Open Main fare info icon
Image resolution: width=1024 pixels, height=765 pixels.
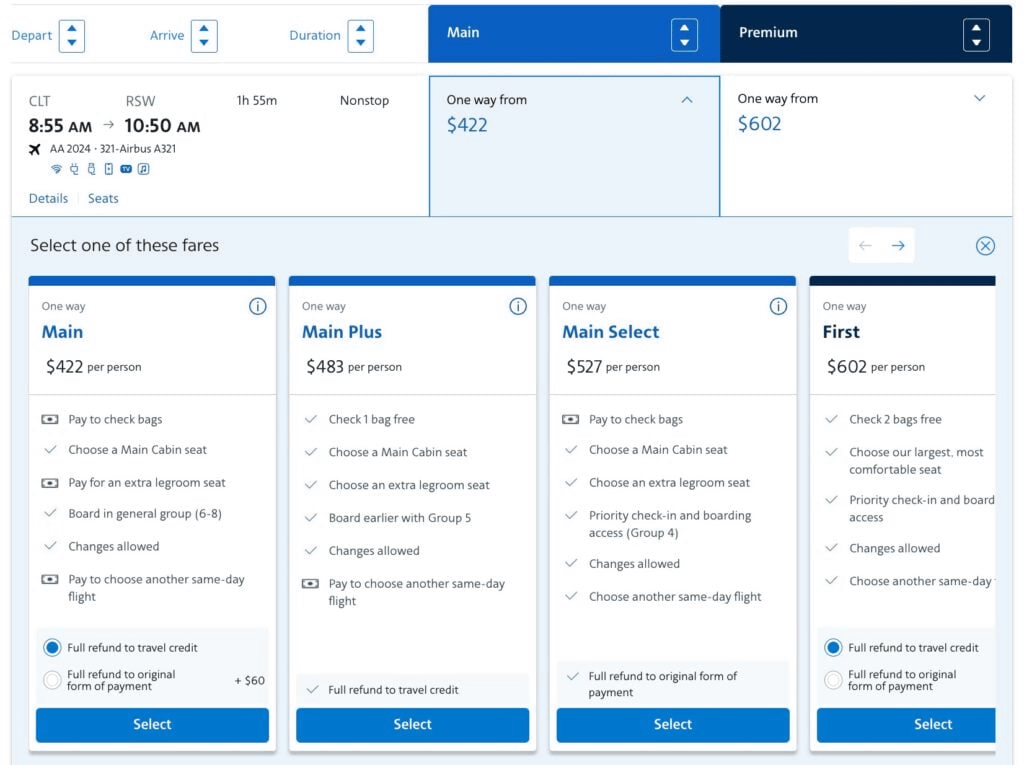tap(257, 306)
